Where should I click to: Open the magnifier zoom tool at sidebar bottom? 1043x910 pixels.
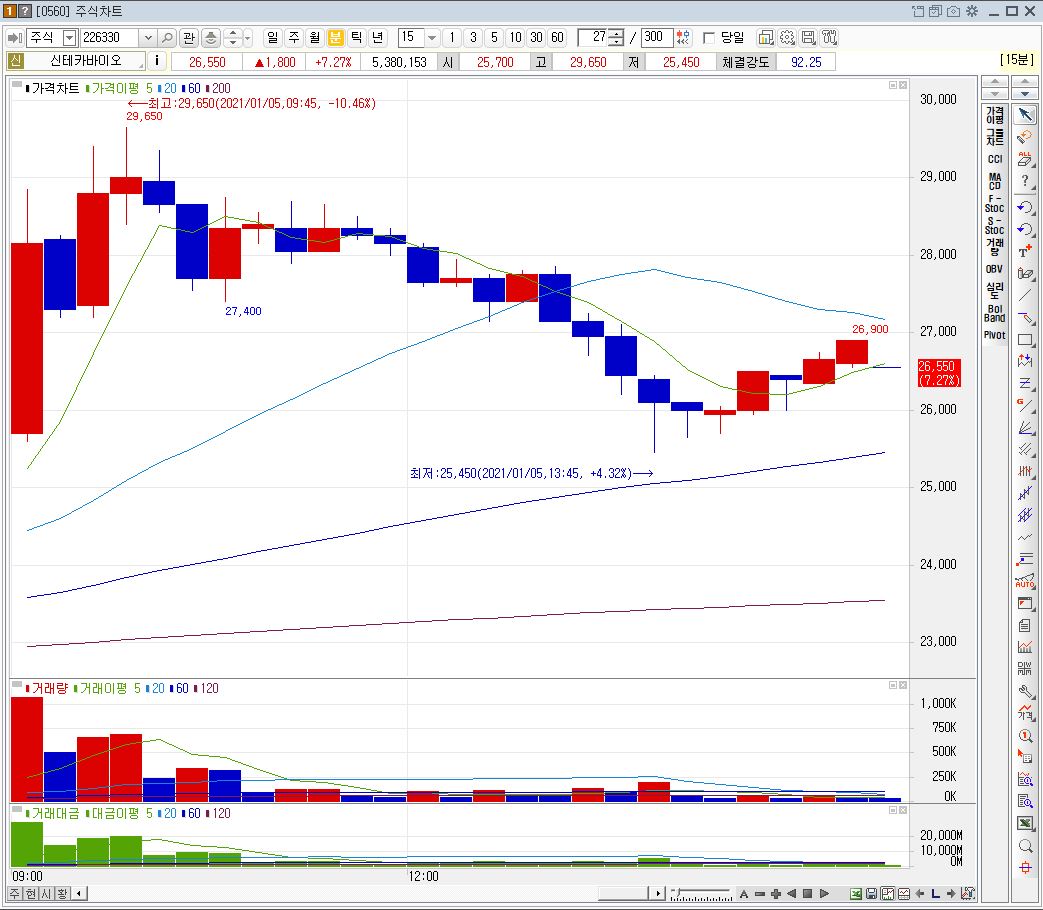coord(1025,846)
